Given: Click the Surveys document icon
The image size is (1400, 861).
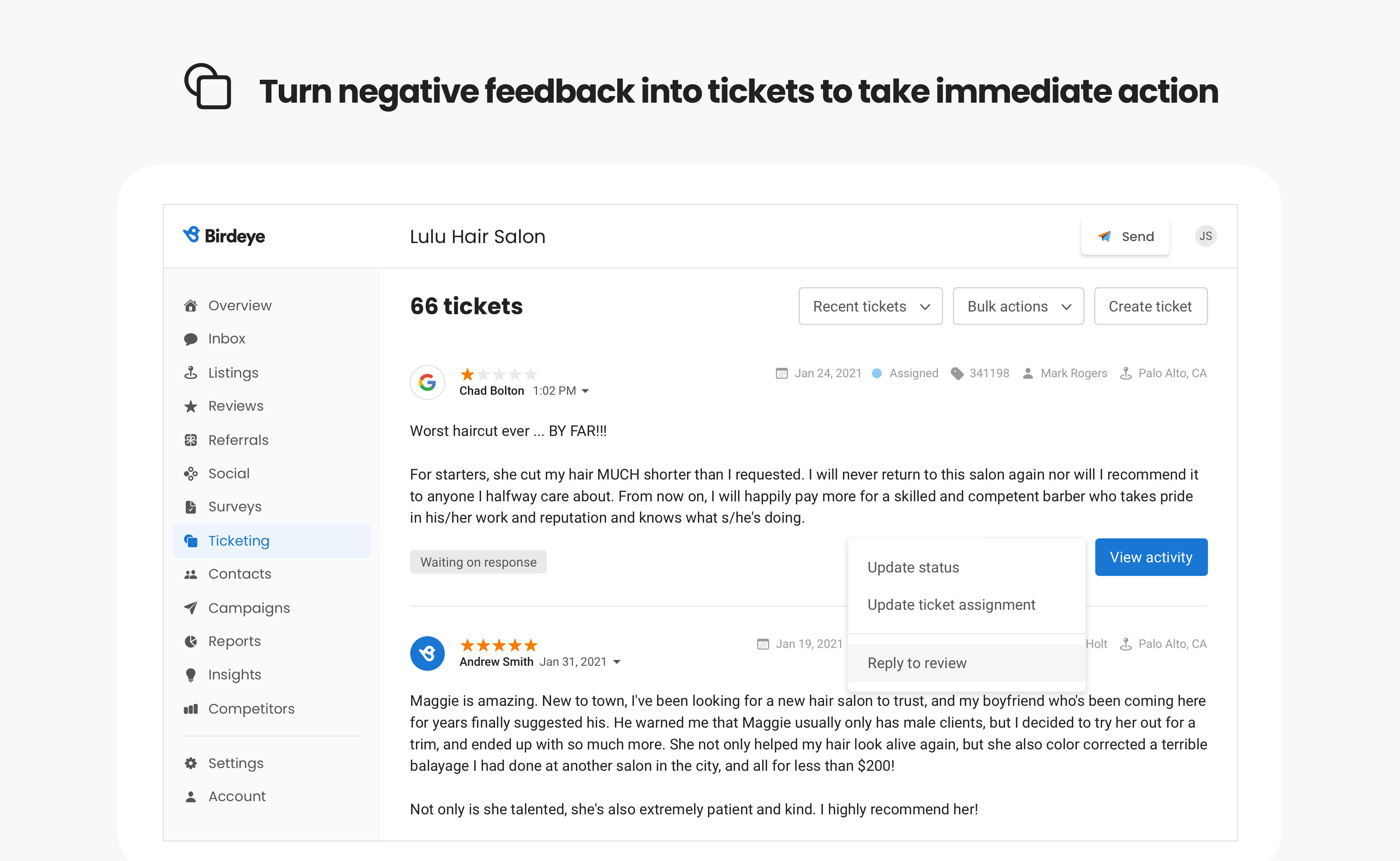Looking at the screenshot, I should 191,506.
